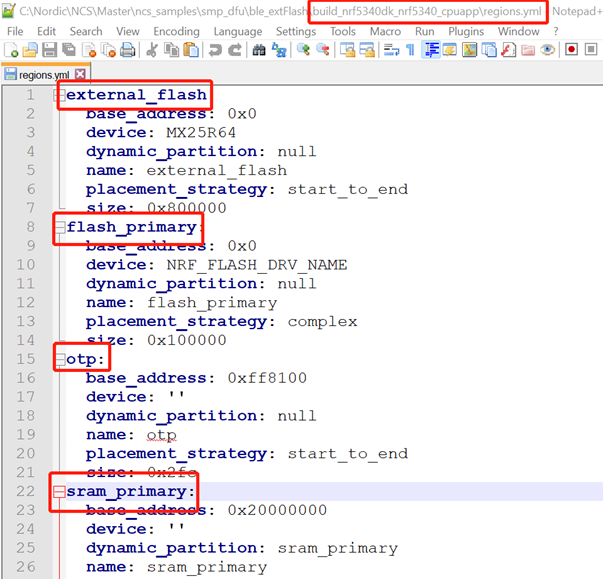
Task: Collapse the sram_primary fold marker
Action: point(60,492)
